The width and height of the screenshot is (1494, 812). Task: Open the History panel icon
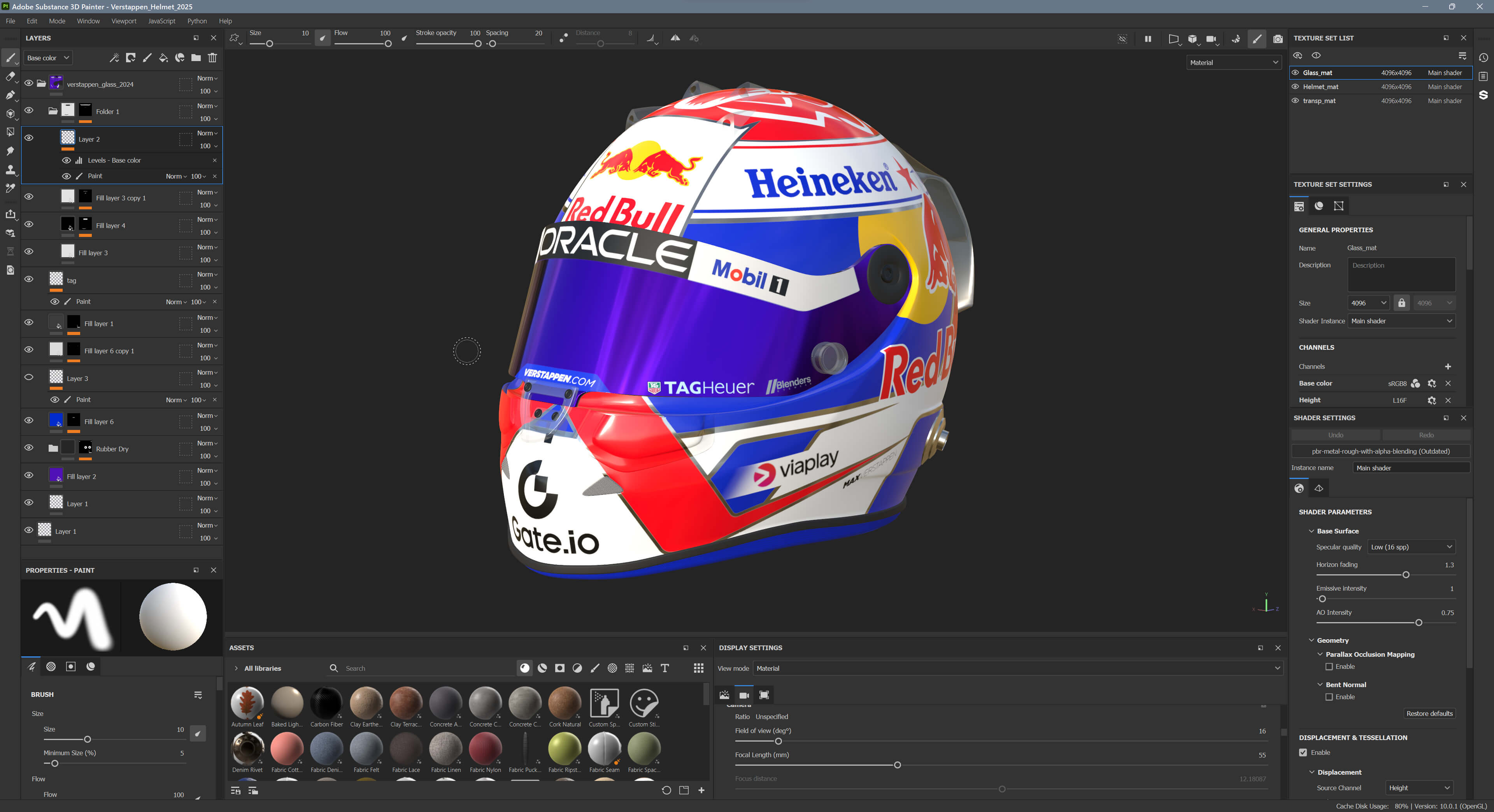coord(1483,58)
